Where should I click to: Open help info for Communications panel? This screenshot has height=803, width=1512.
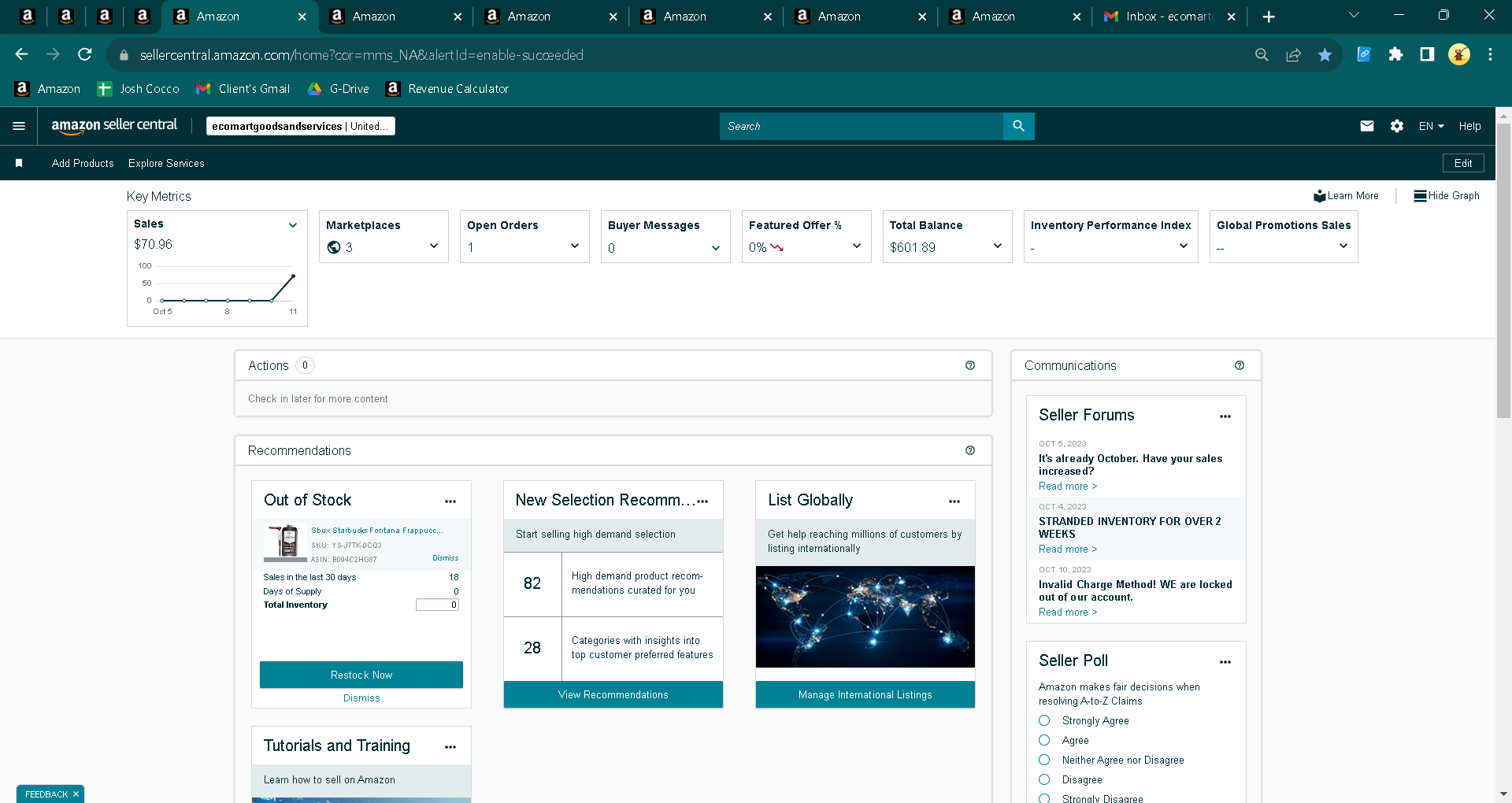tap(1240, 365)
